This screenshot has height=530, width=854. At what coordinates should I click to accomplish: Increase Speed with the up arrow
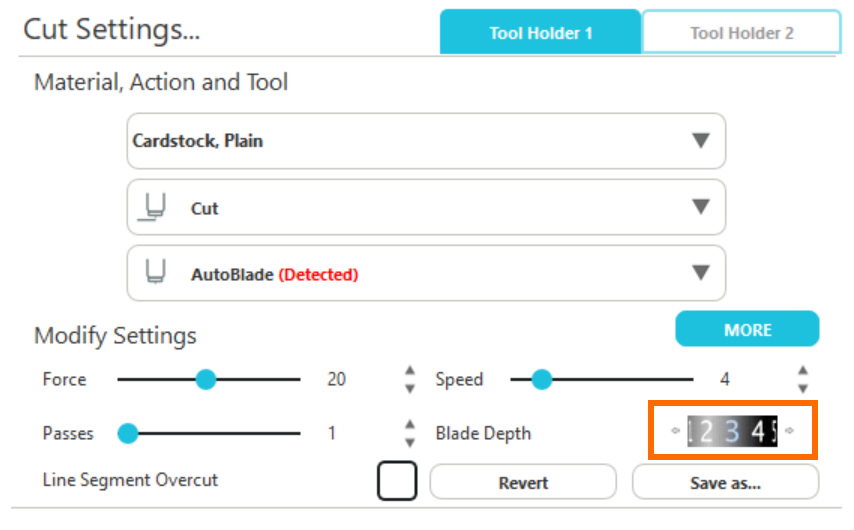pos(802,371)
